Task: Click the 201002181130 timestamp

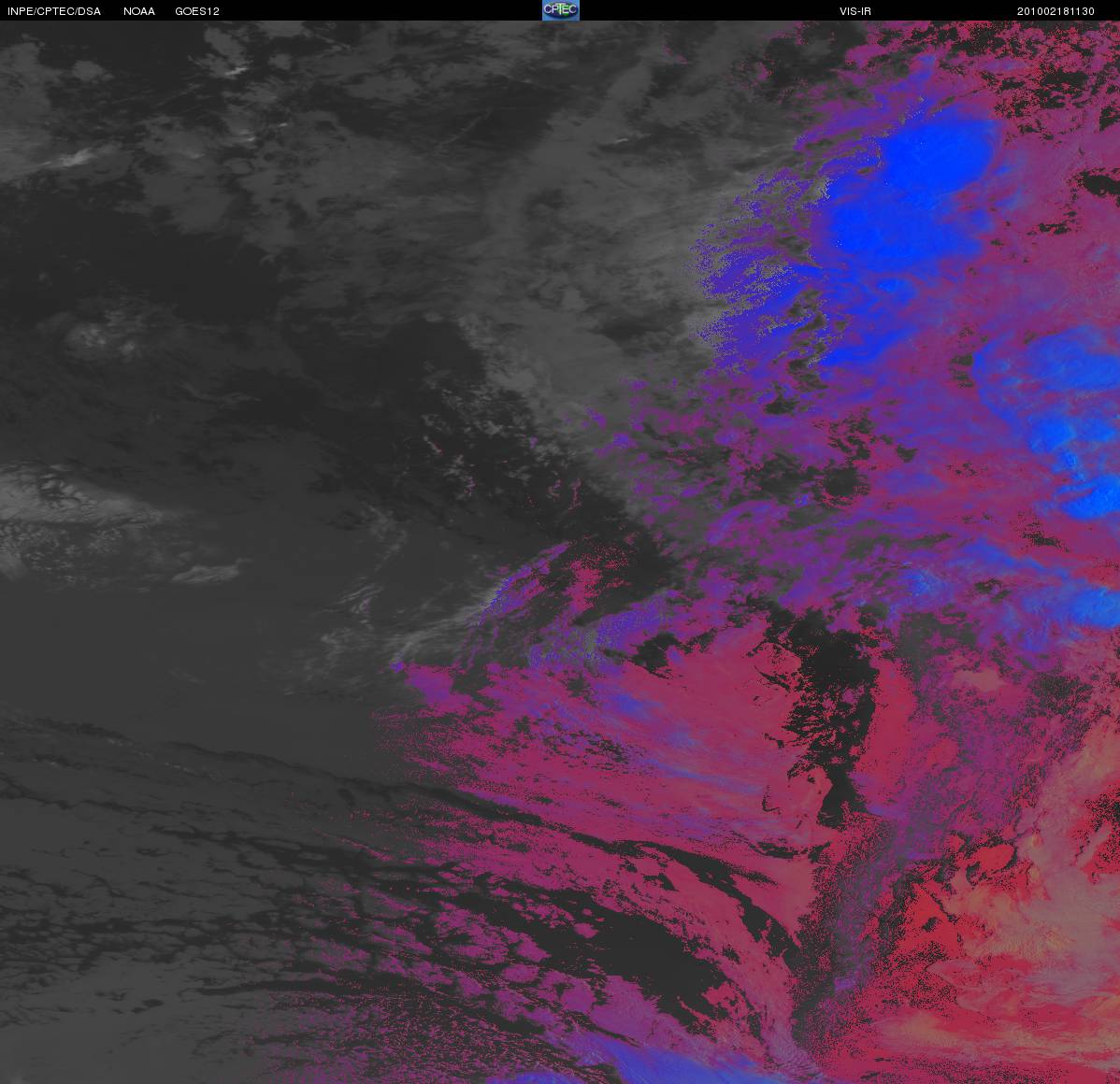Action: (x=1055, y=11)
